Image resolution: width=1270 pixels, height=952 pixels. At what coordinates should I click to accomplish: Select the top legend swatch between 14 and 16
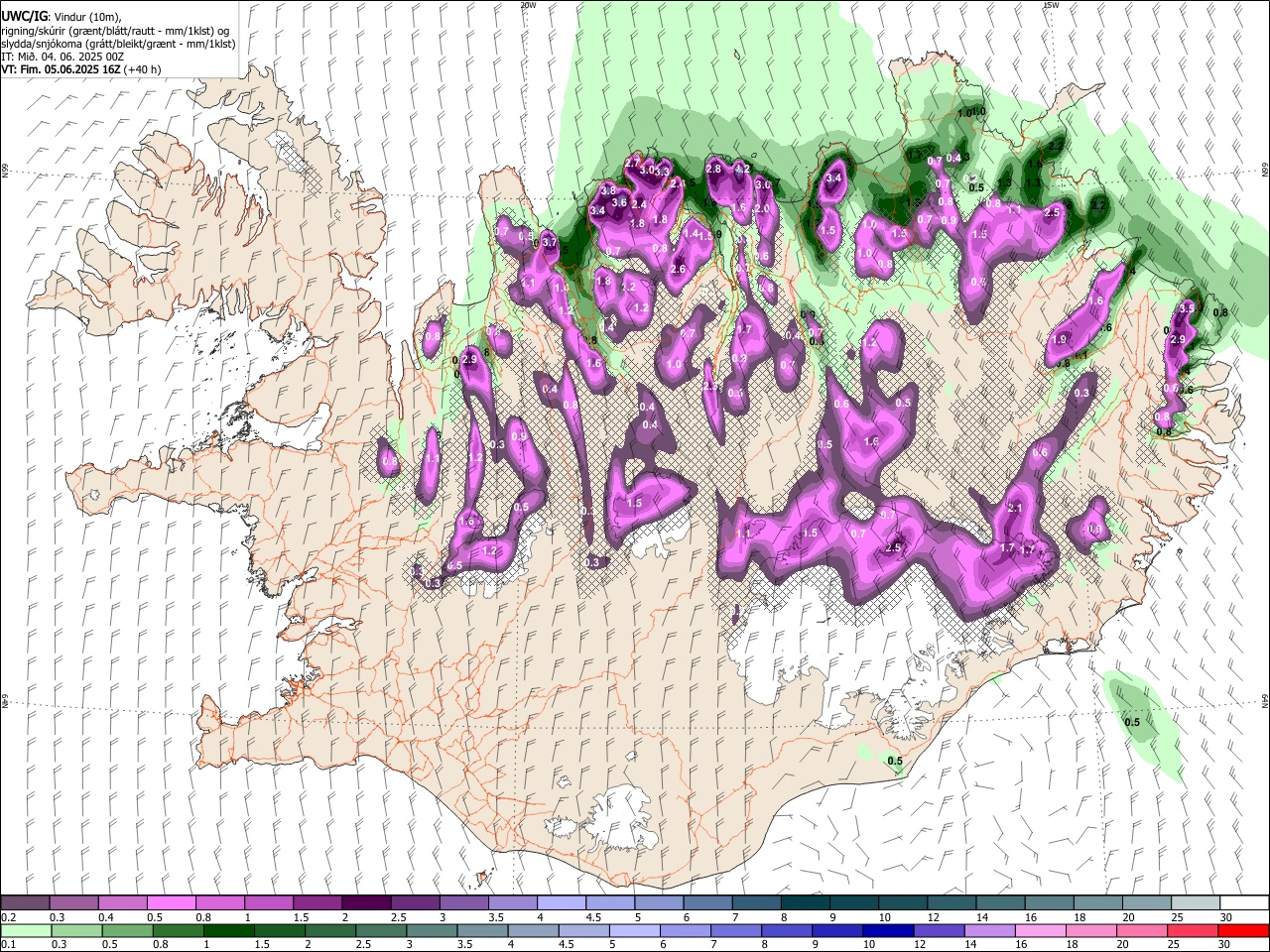(x=1001, y=903)
